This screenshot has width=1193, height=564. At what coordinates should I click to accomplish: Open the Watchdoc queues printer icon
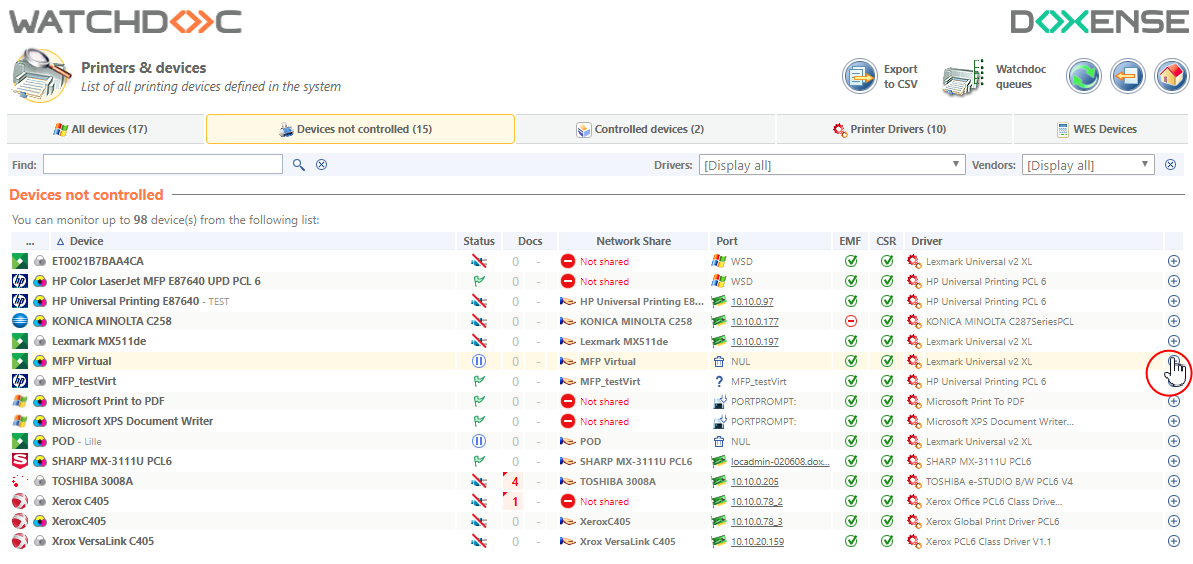[965, 76]
